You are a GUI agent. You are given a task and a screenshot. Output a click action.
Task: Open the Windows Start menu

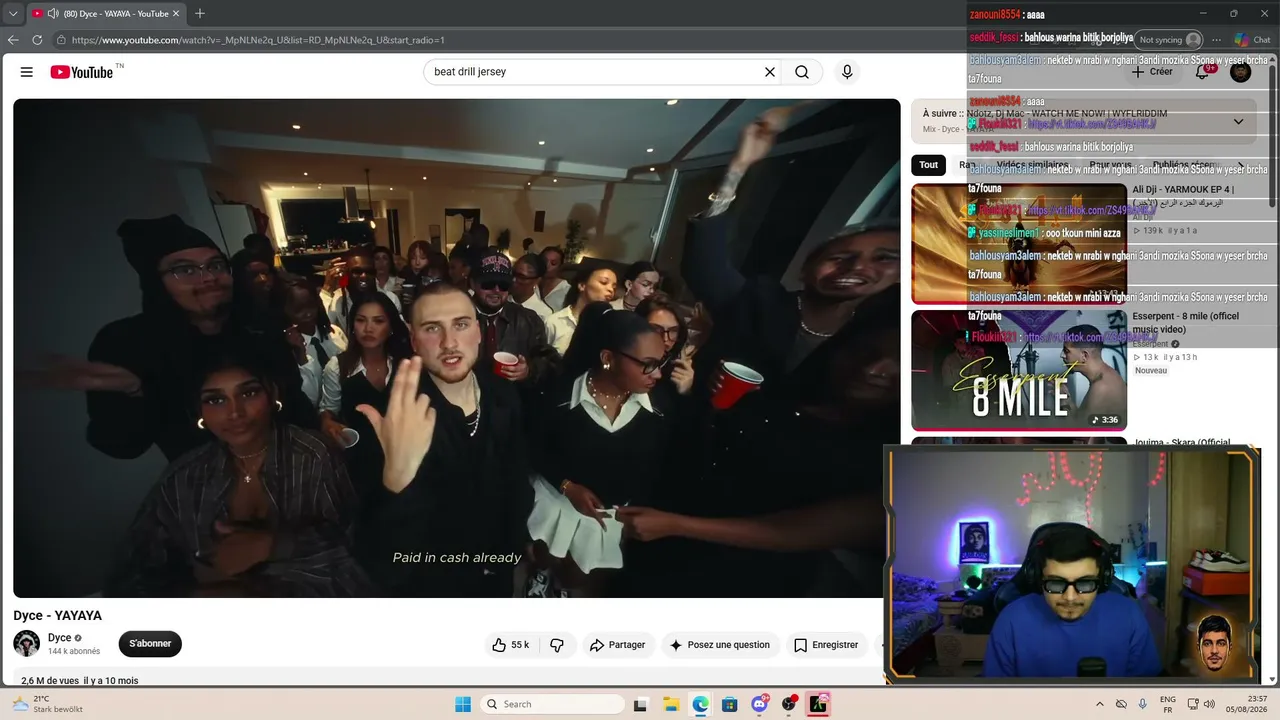(463, 704)
